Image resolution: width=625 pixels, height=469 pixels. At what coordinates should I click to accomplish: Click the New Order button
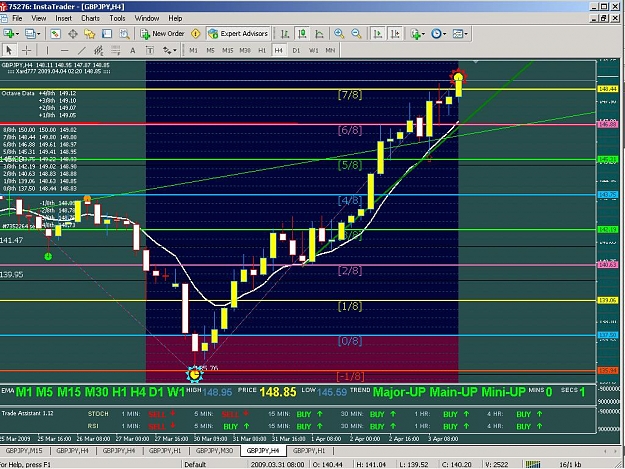point(163,34)
